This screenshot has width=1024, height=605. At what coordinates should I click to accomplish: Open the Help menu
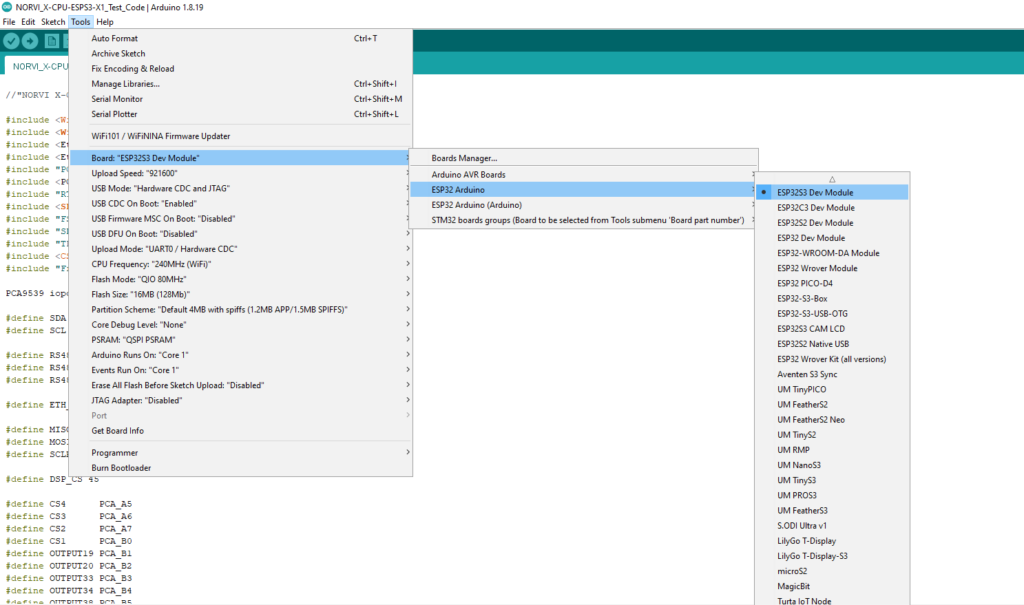105,22
